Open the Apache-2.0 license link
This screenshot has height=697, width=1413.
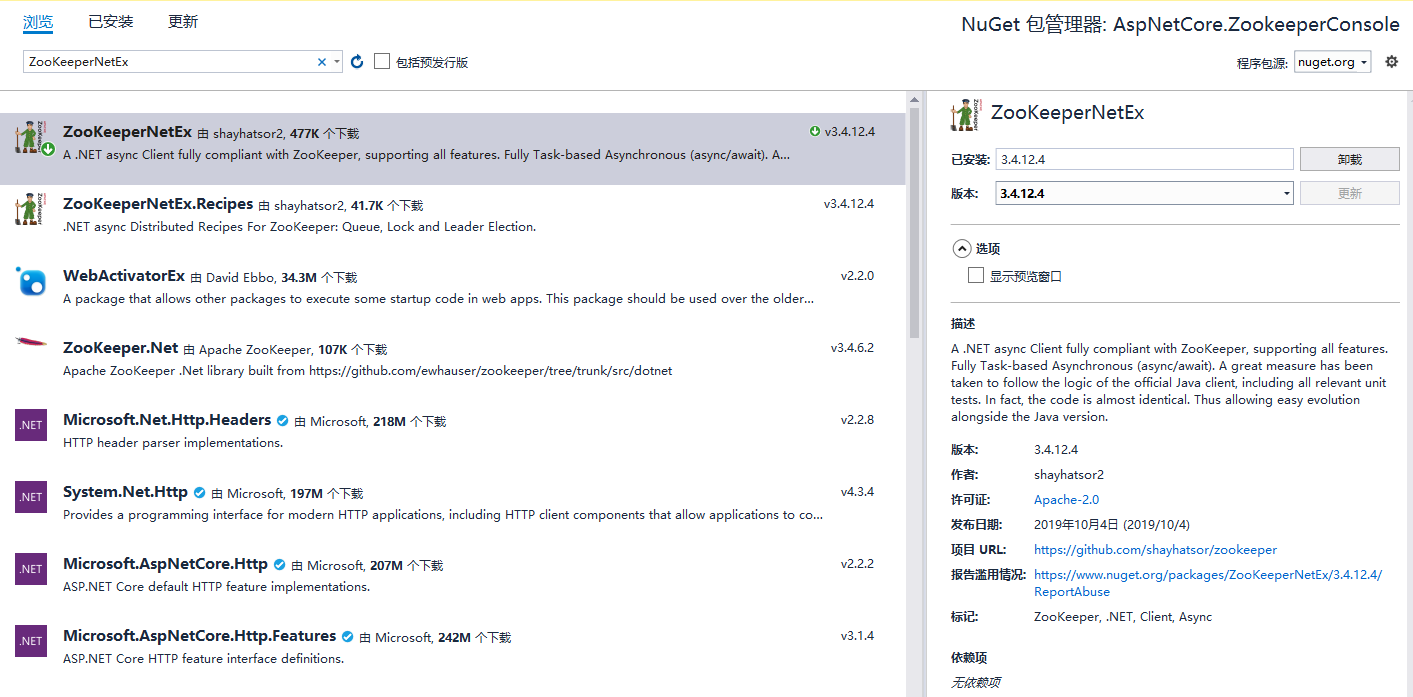pyautogui.click(x=1066, y=500)
